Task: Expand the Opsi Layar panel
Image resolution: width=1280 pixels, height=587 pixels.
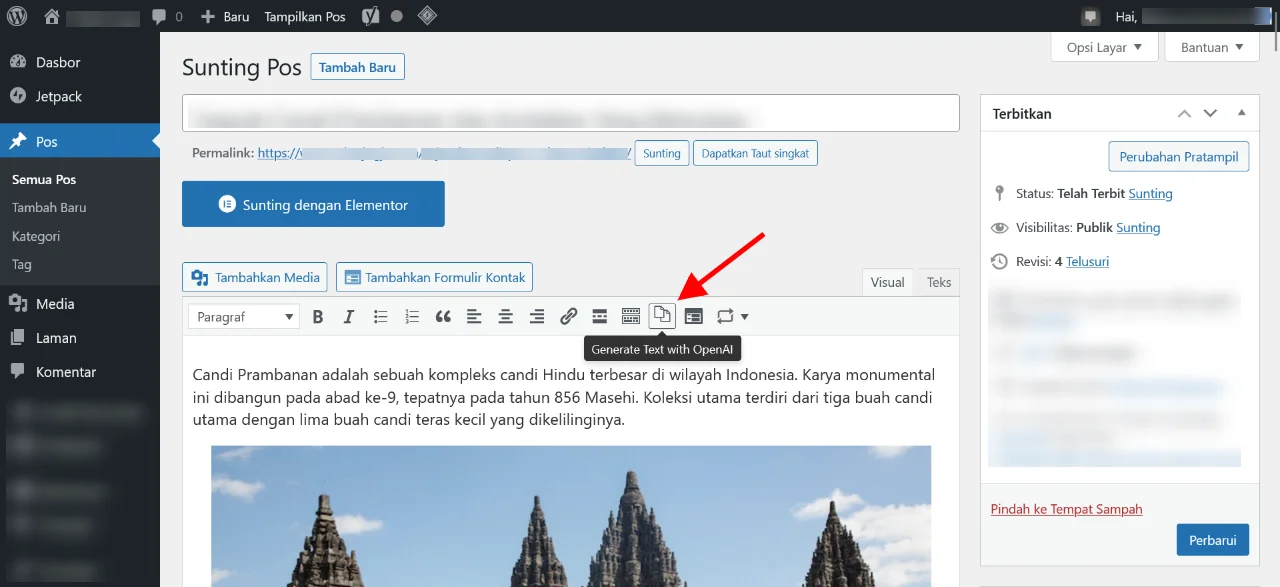Action: (x=1104, y=47)
